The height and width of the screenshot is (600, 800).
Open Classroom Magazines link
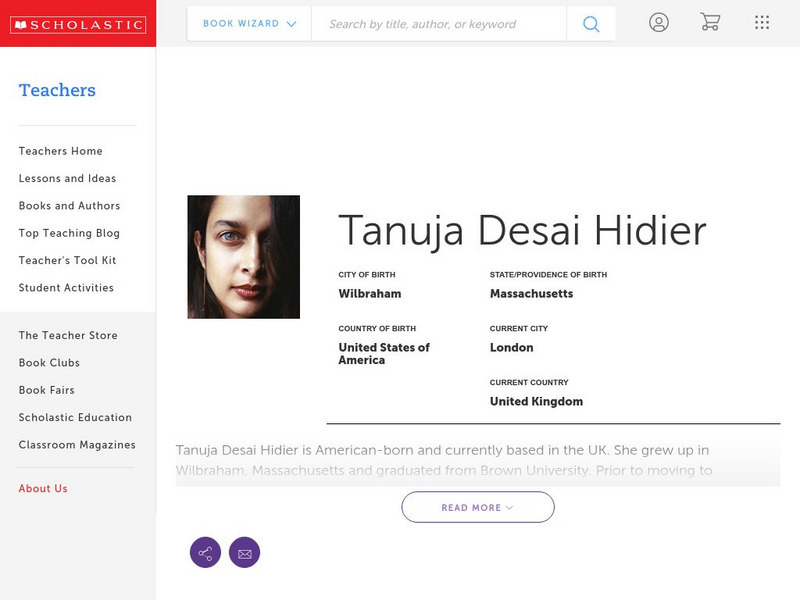click(77, 445)
